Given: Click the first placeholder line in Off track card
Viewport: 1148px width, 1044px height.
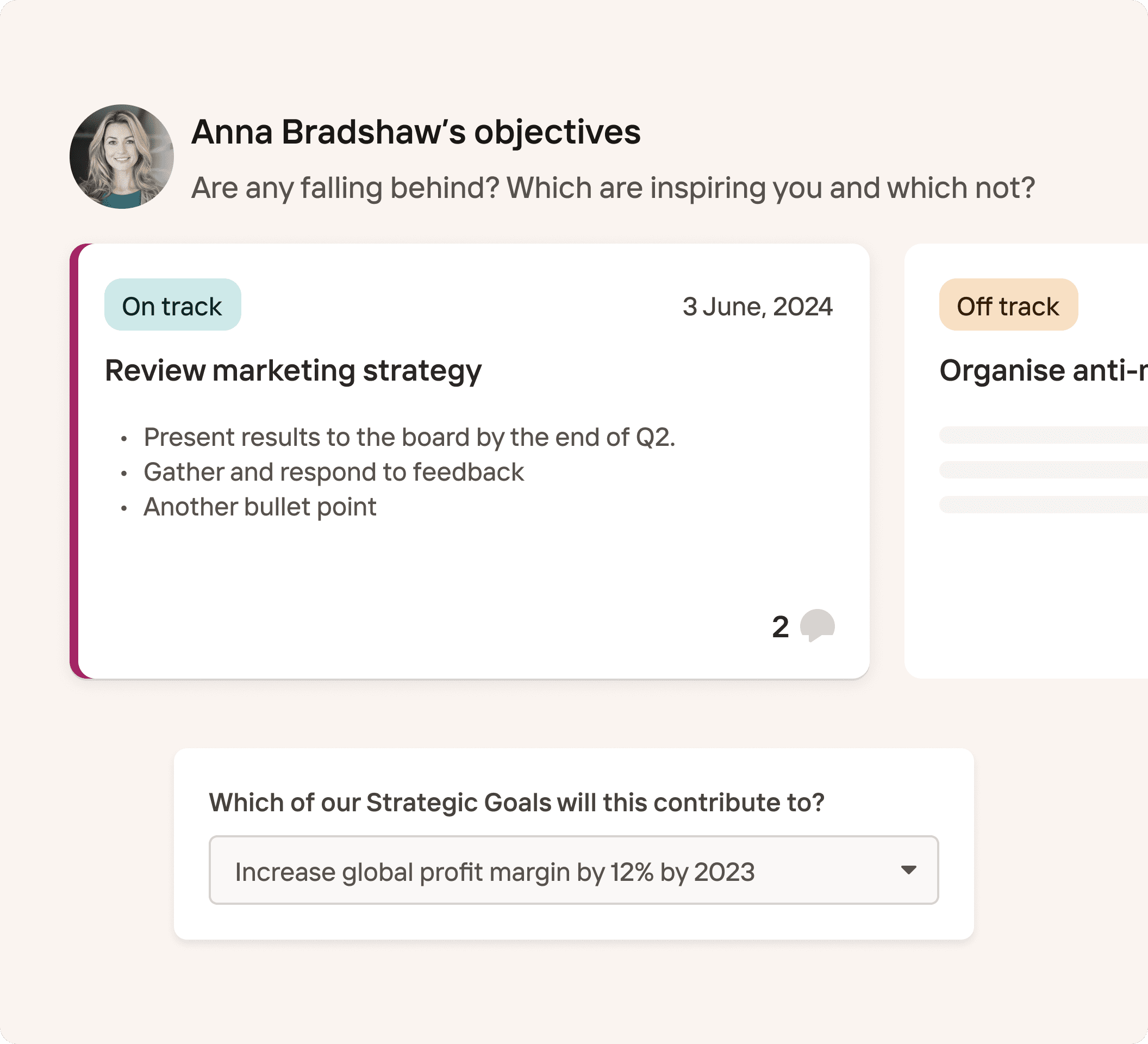Looking at the screenshot, I should pyautogui.click(x=1043, y=434).
